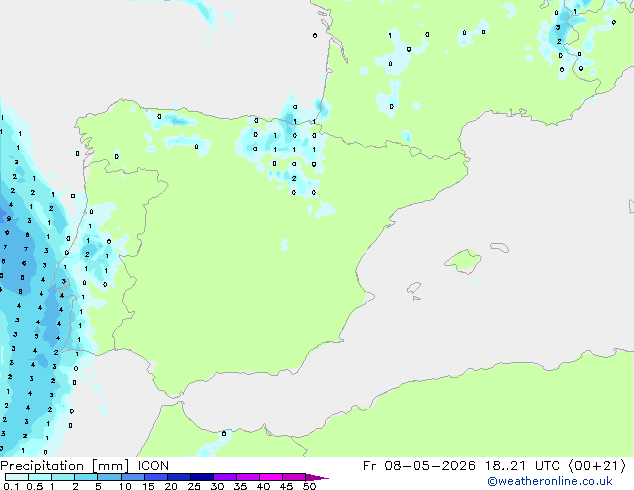Click the Menorca island outline
Screen dimensions: 634x490
coord(499,247)
